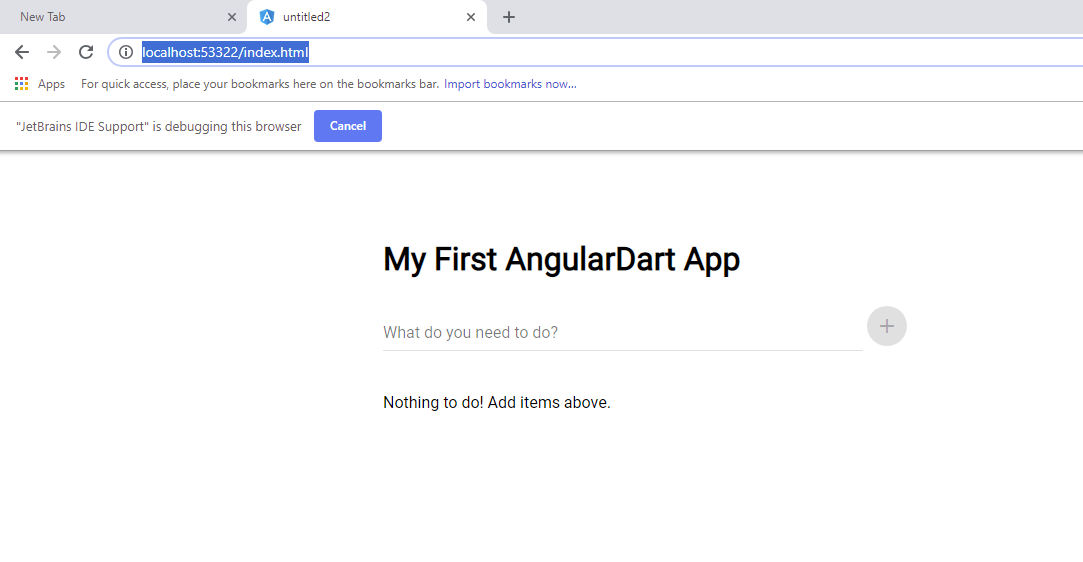
Task: Switch to the New Tab tab
Action: tap(123, 17)
